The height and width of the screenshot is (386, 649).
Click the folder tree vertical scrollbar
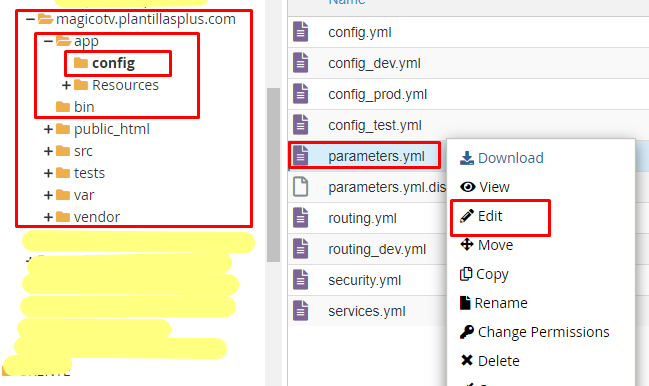pos(273,175)
